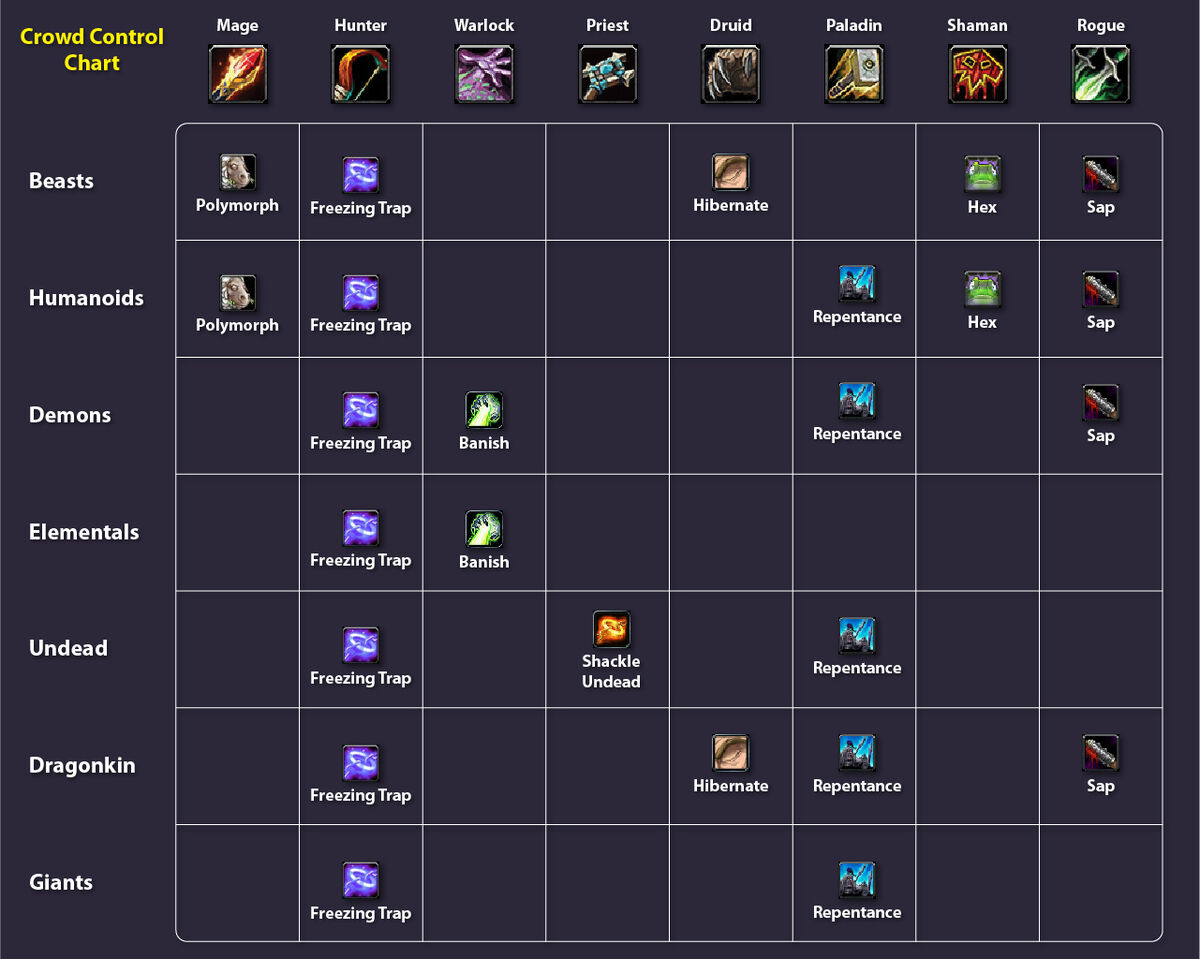Image resolution: width=1200 pixels, height=959 pixels.
Task: Select the Shackle Undead spell icon
Action: [x=610, y=629]
